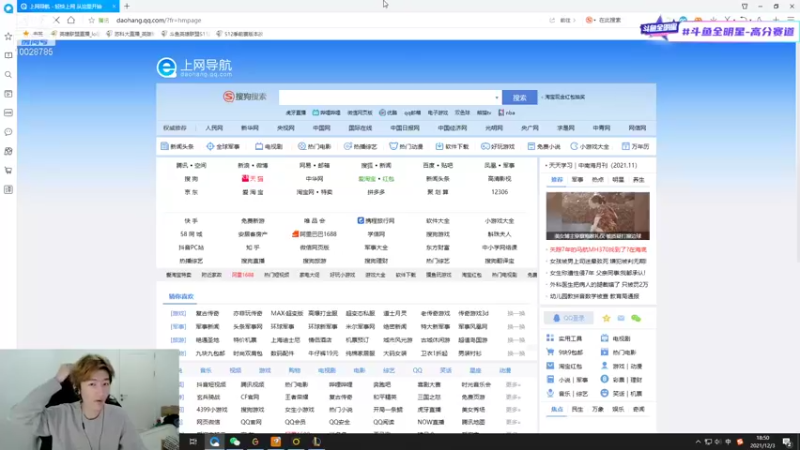Click the blue 搜索 search button

(519, 97)
